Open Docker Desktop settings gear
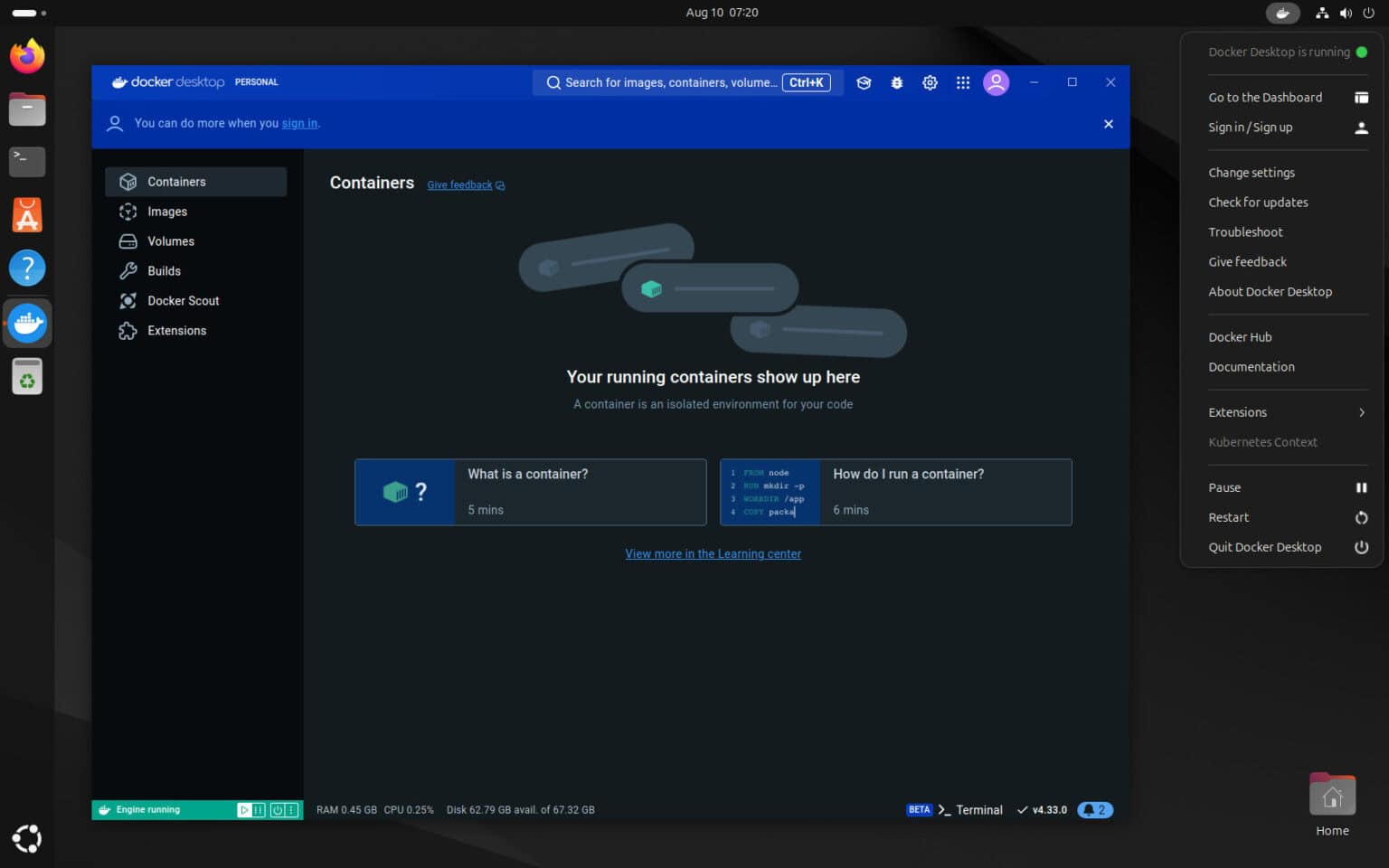This screenshot has width=1389, height=868. (x=930, y=82)
